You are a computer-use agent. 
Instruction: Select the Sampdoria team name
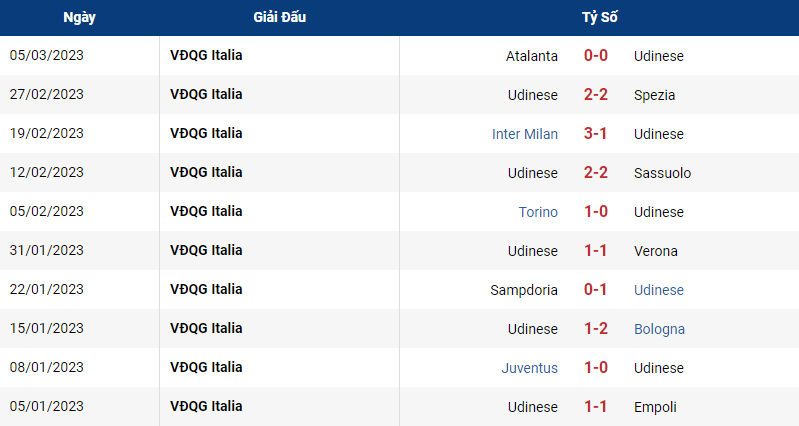tap(523, 290)
